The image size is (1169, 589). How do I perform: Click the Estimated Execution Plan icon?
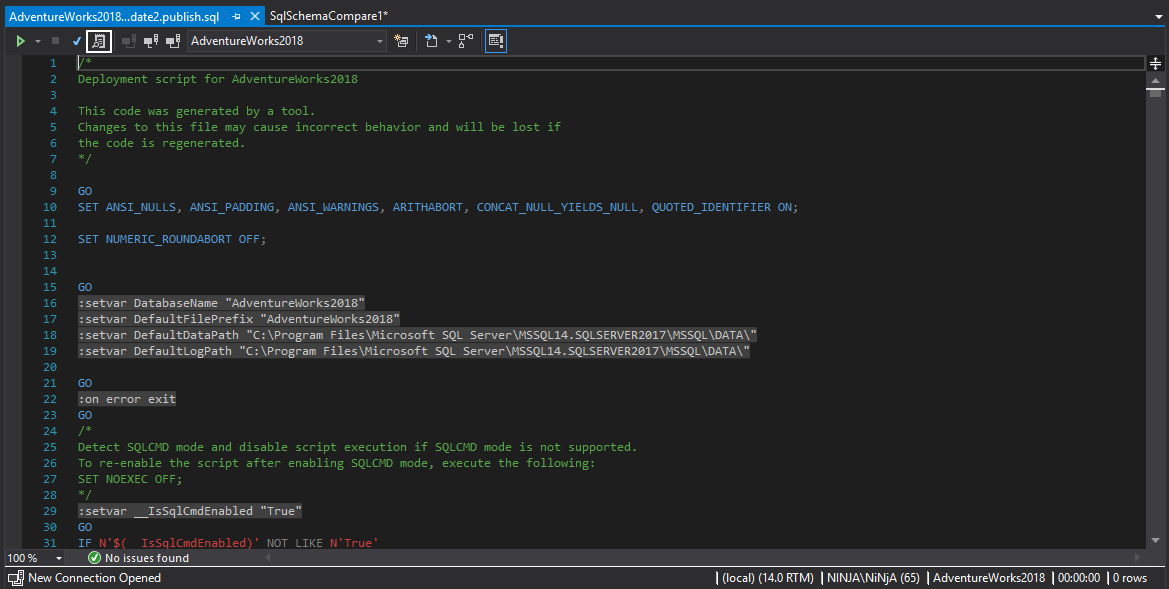tap(401, 41)
